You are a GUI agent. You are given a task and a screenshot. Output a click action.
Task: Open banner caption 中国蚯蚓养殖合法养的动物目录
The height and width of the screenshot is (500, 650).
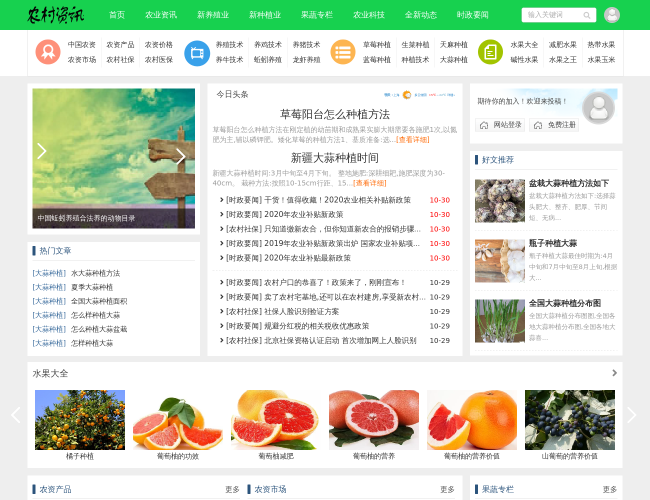pyautogui.click(x=86, y=218)
